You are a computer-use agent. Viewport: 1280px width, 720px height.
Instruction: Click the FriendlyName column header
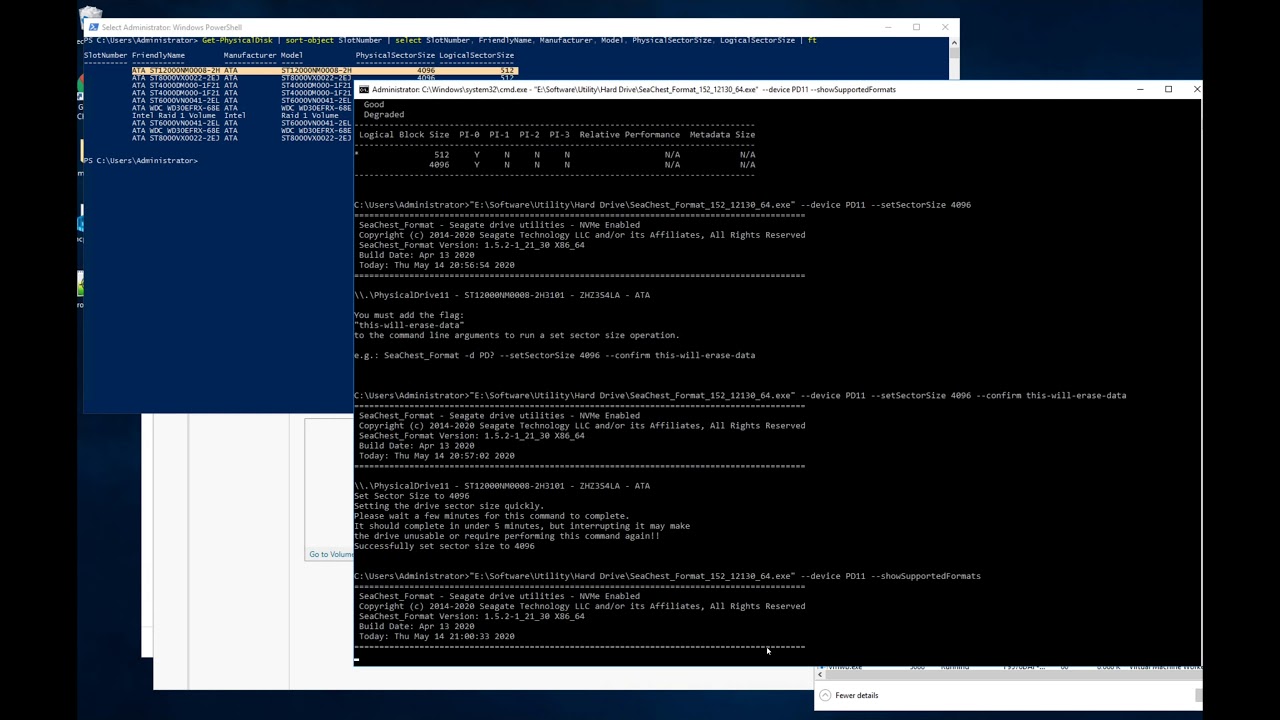coord(158,55)
